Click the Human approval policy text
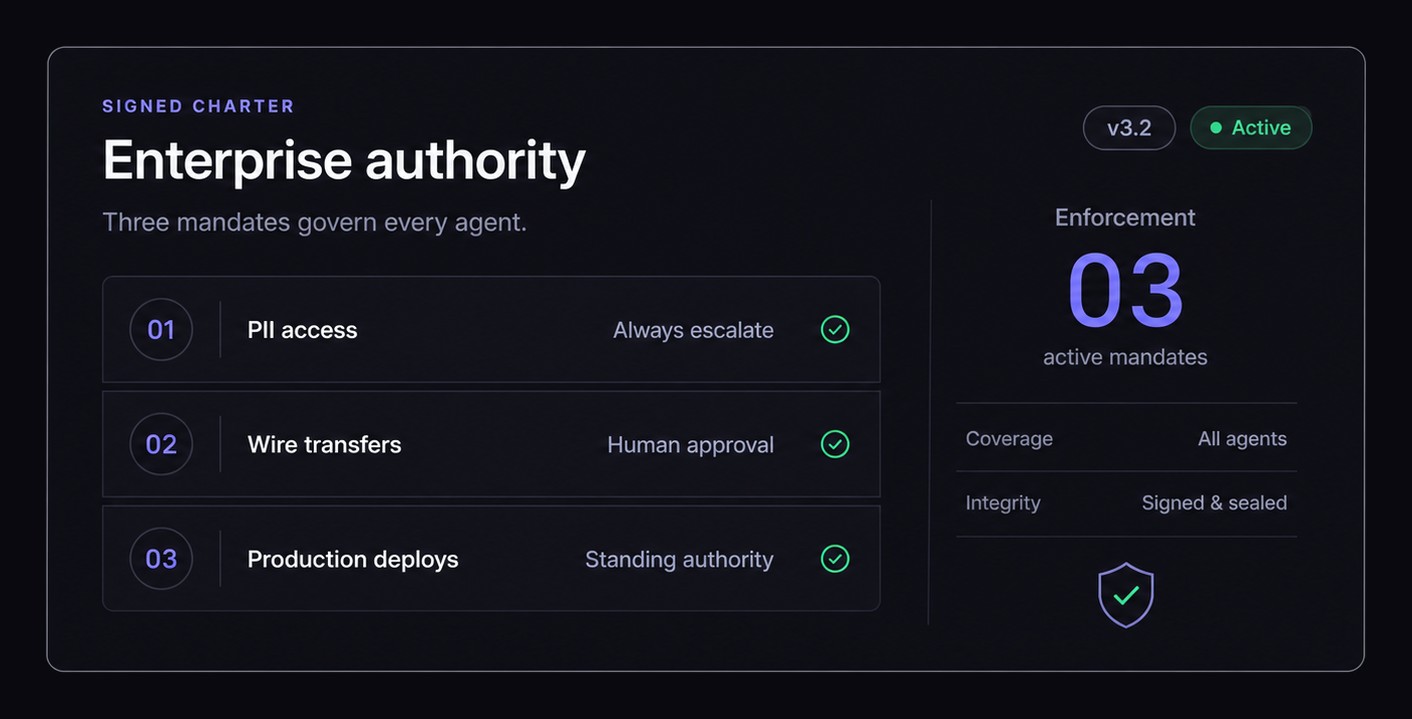 [x=690, y=445]
